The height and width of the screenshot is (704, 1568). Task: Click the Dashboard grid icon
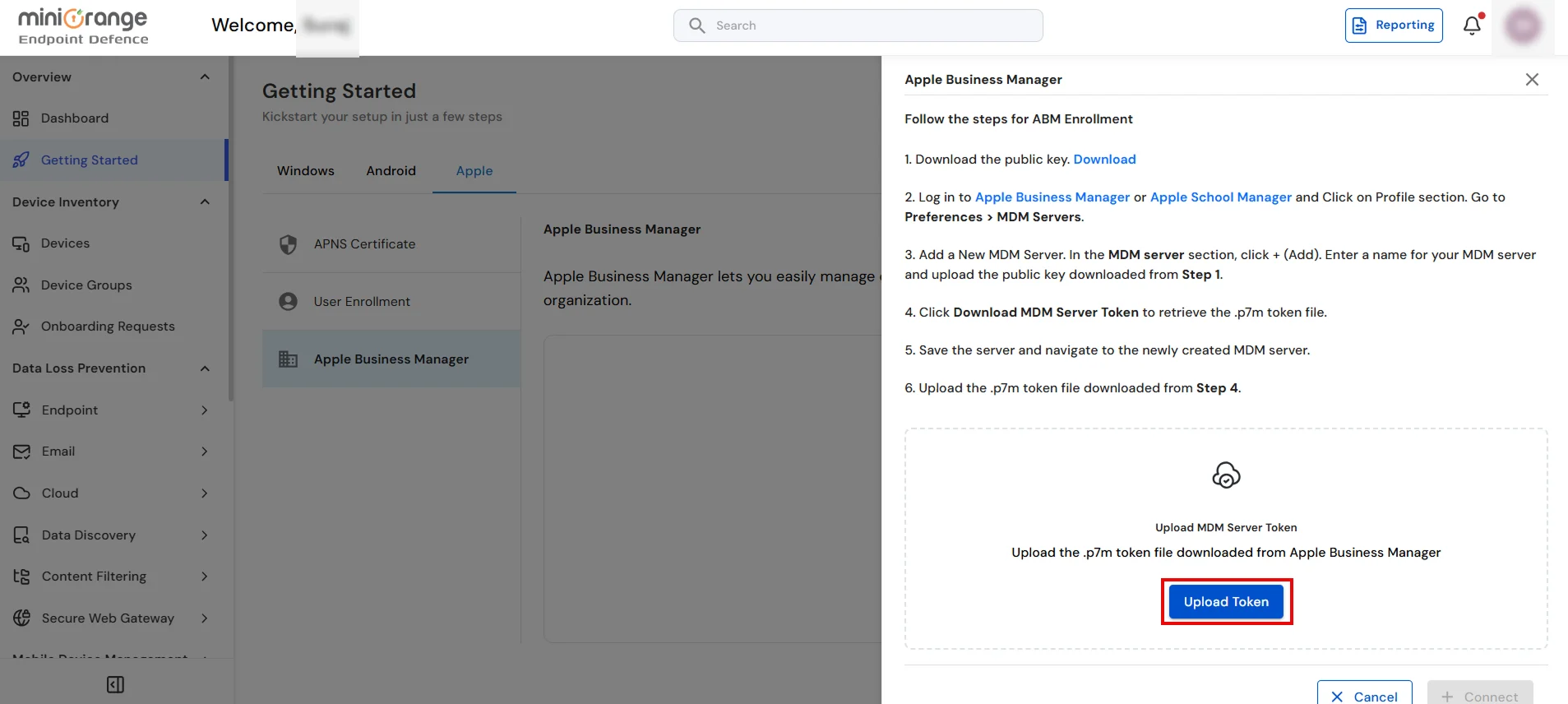click(x=21, y=118)
